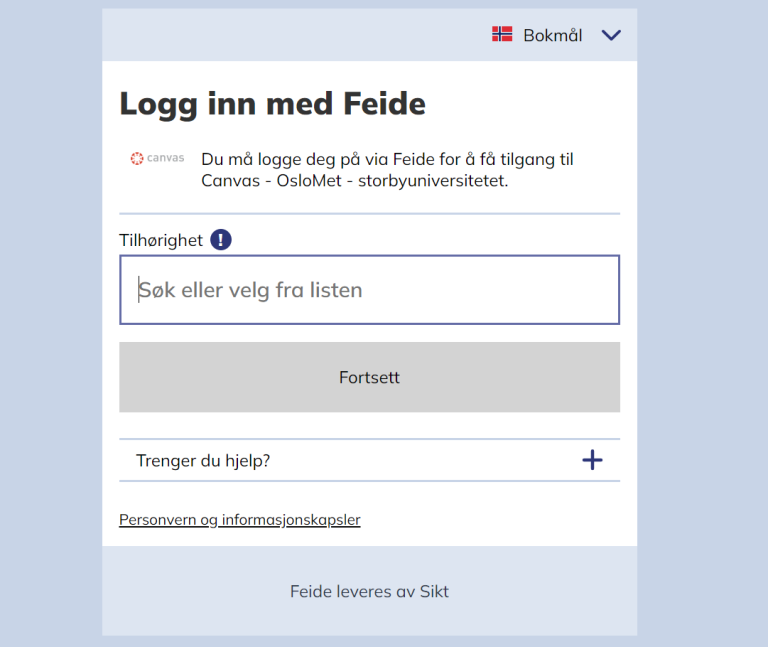Click the plus icon beside help
The image size is (768, 647).
click(x=592, y=460)
